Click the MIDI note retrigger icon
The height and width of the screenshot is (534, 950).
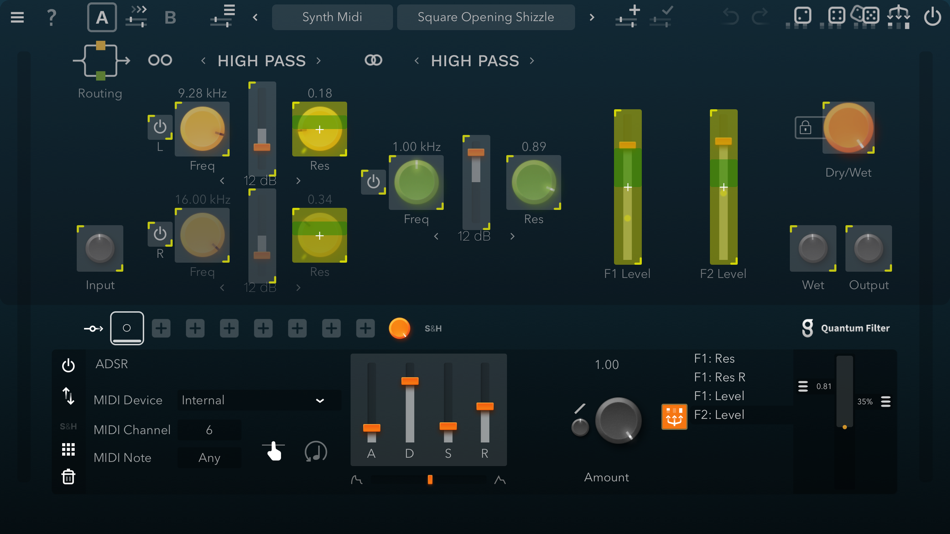pyautogui.click(x=316, y=452)
